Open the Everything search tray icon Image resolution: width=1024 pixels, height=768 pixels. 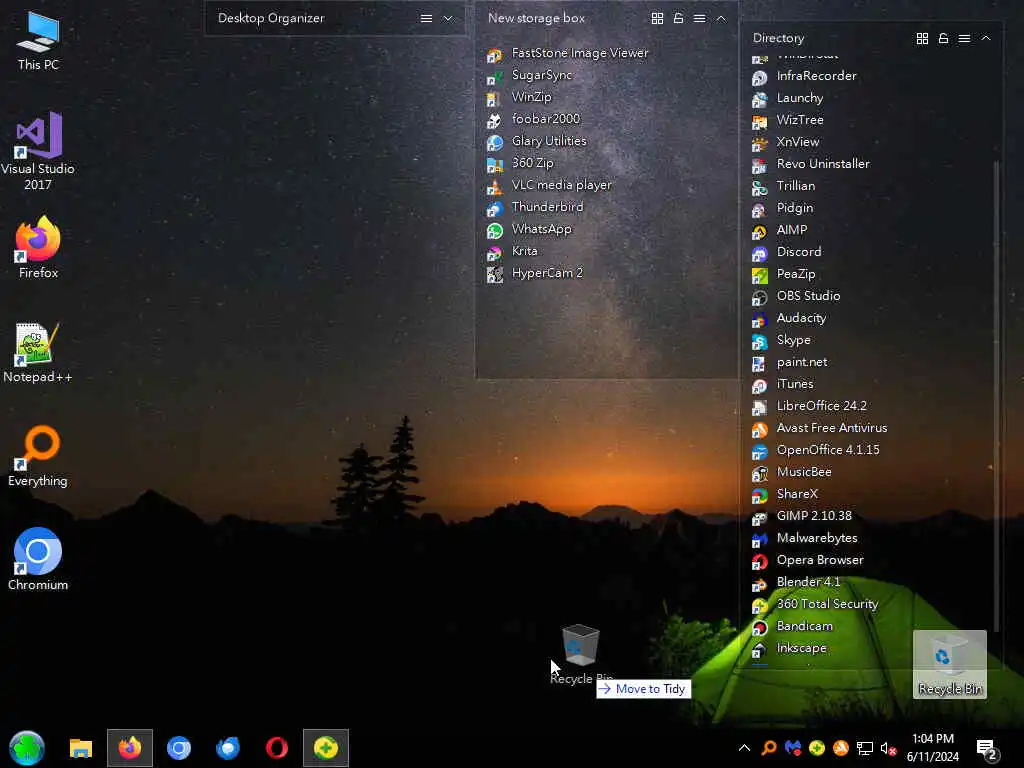pyautogui.click(x=769, y=748)
